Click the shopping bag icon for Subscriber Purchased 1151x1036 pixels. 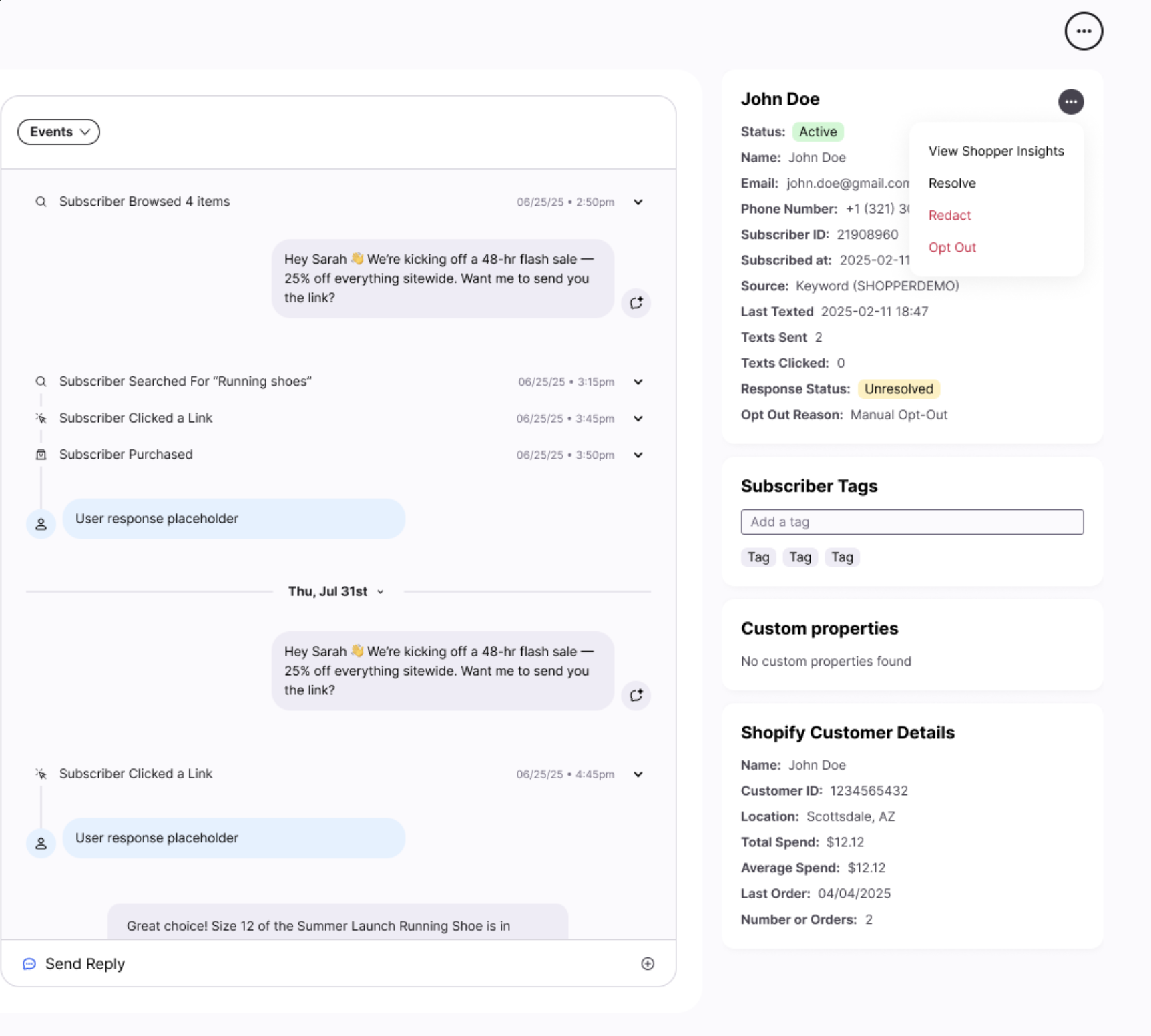coord(41,455)
